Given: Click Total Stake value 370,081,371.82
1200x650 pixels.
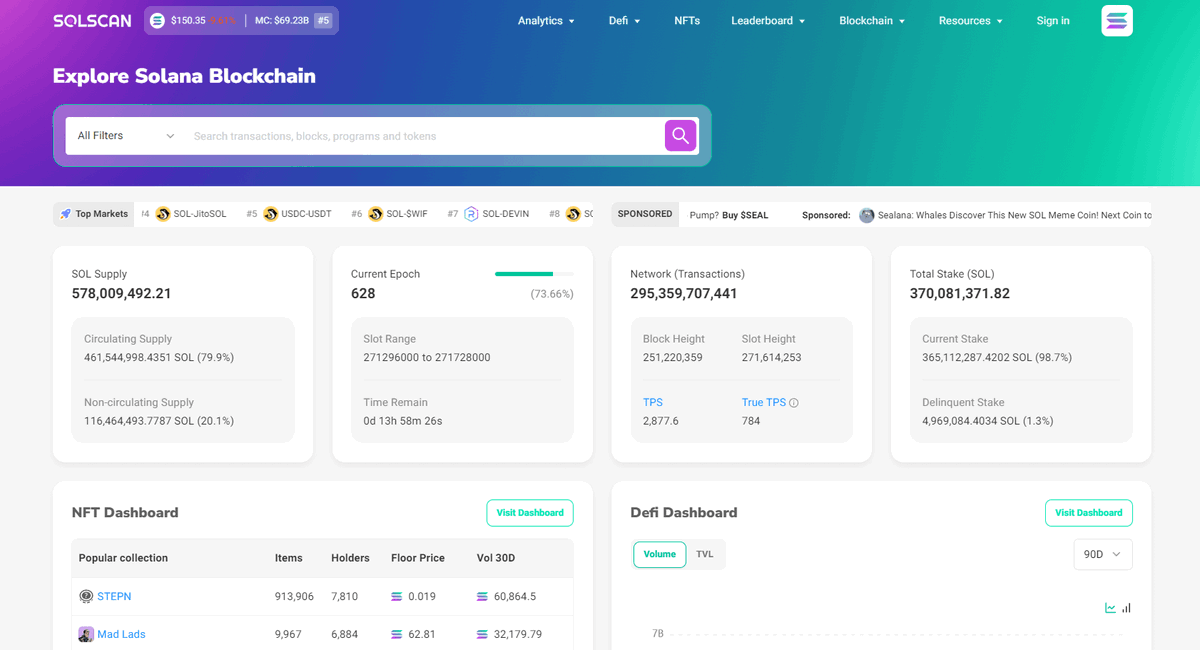Looking at the screenshot, I should [960, 294].
